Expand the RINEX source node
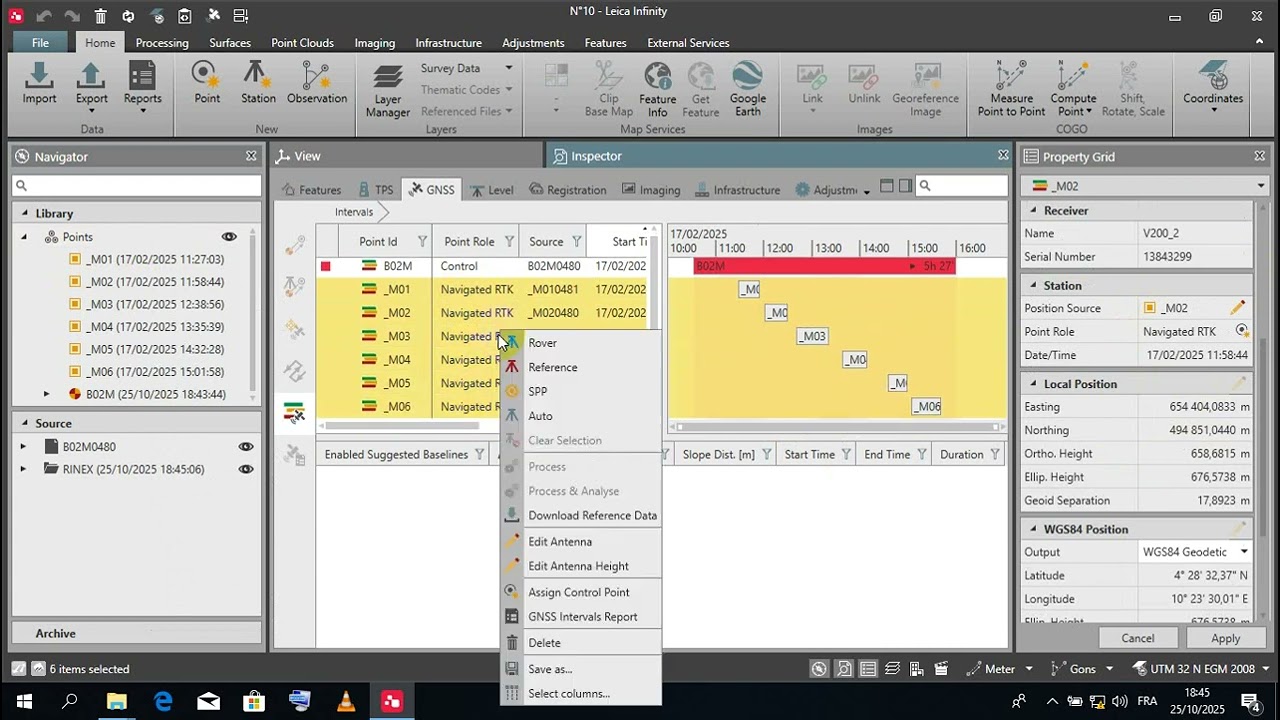 (x=23, y=469)
